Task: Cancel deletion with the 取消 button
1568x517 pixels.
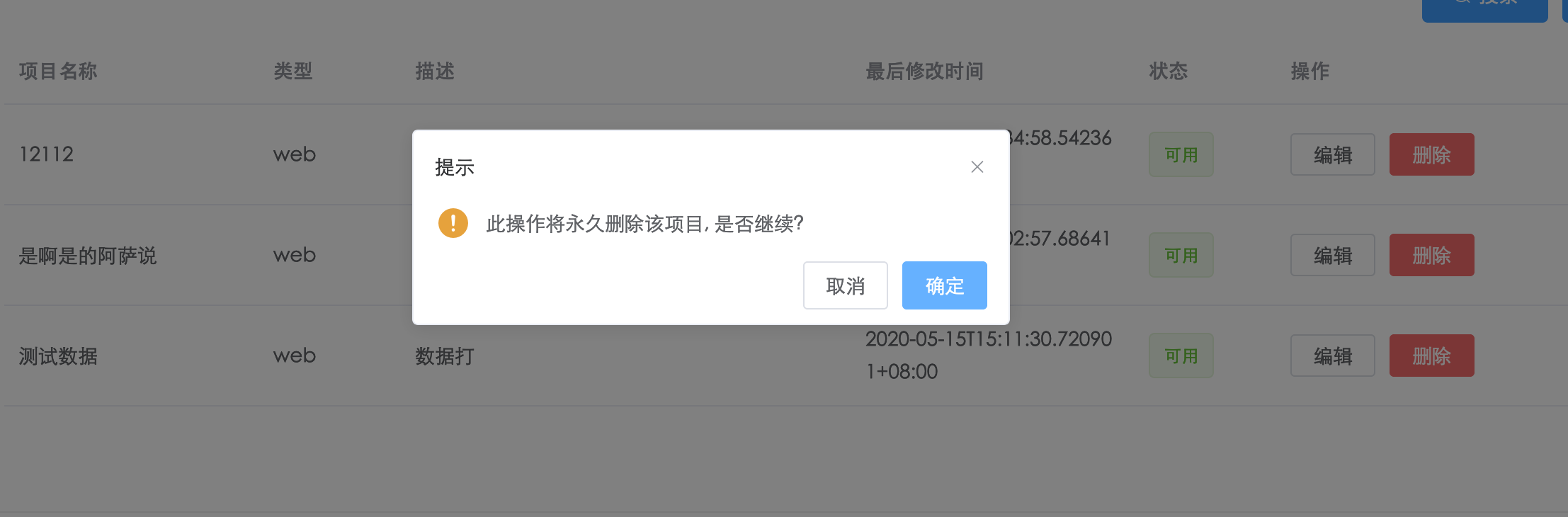Action: pyautogui.click(x=846, y=285)
